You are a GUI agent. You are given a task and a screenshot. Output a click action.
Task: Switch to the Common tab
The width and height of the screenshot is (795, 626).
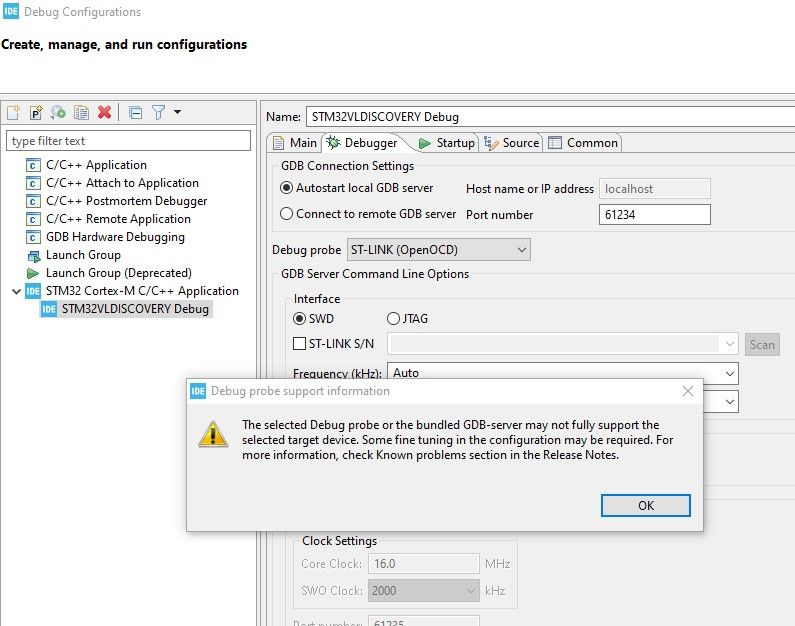tap(584, 143)
